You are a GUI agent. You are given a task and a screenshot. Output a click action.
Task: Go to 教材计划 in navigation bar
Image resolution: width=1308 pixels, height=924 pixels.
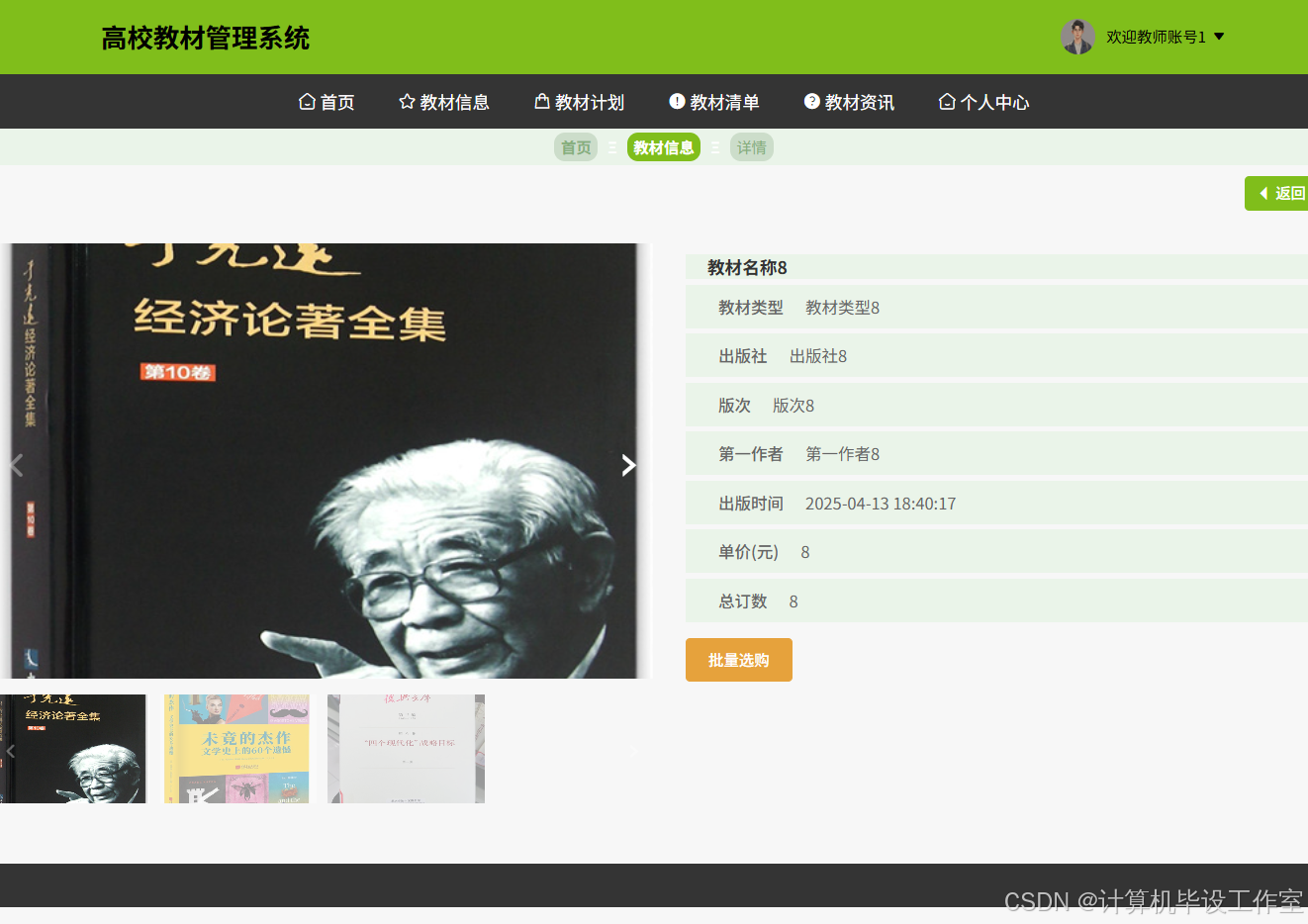pos(580,102)
